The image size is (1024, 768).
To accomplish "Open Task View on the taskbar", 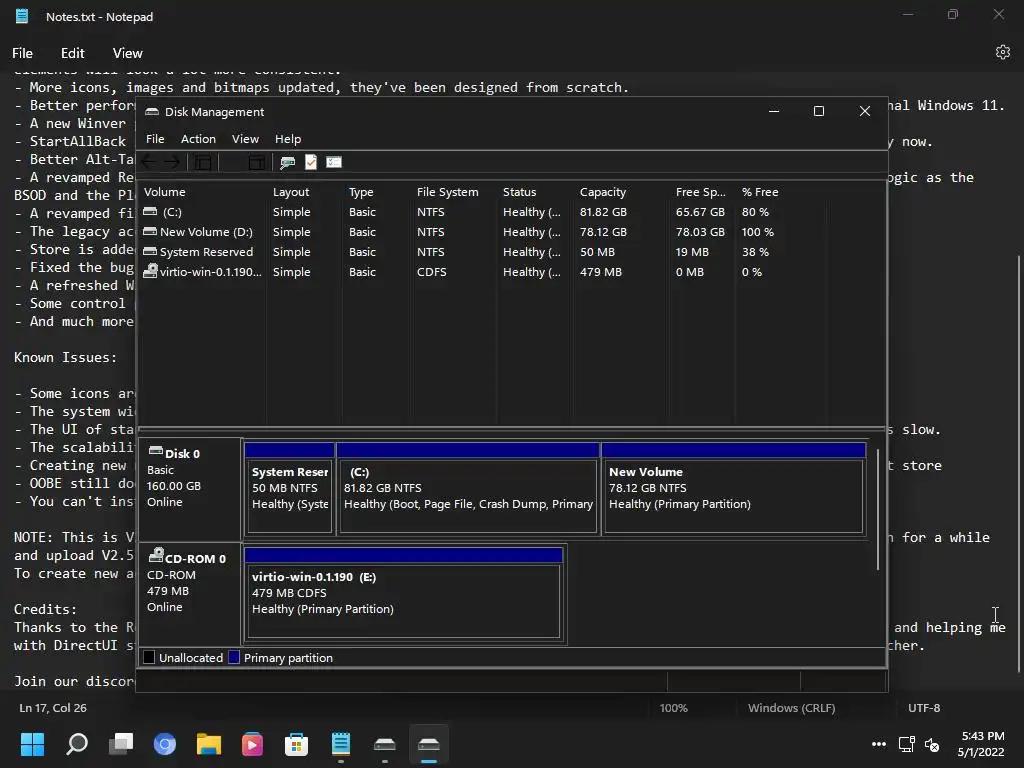I will click(x=121, y=744).
